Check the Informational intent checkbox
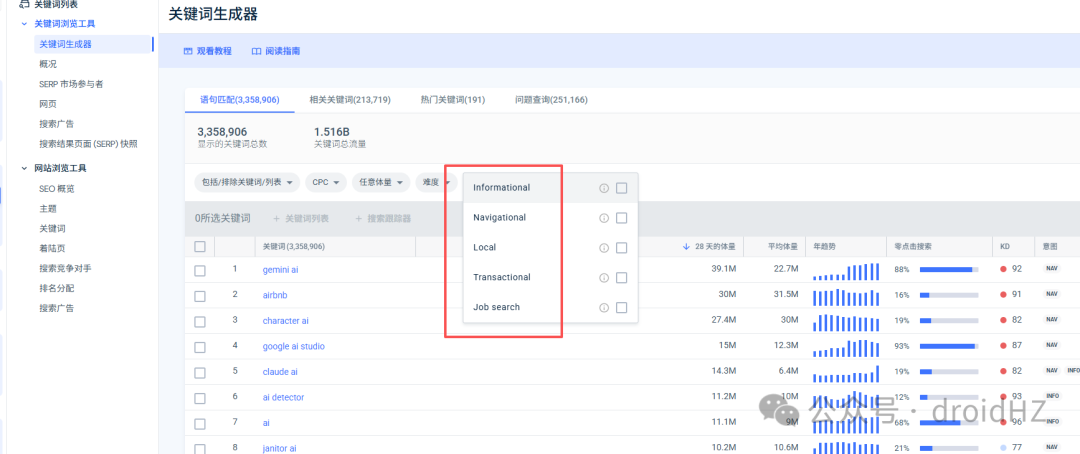This screenshot has height=454, width=1080. [621, 188]
